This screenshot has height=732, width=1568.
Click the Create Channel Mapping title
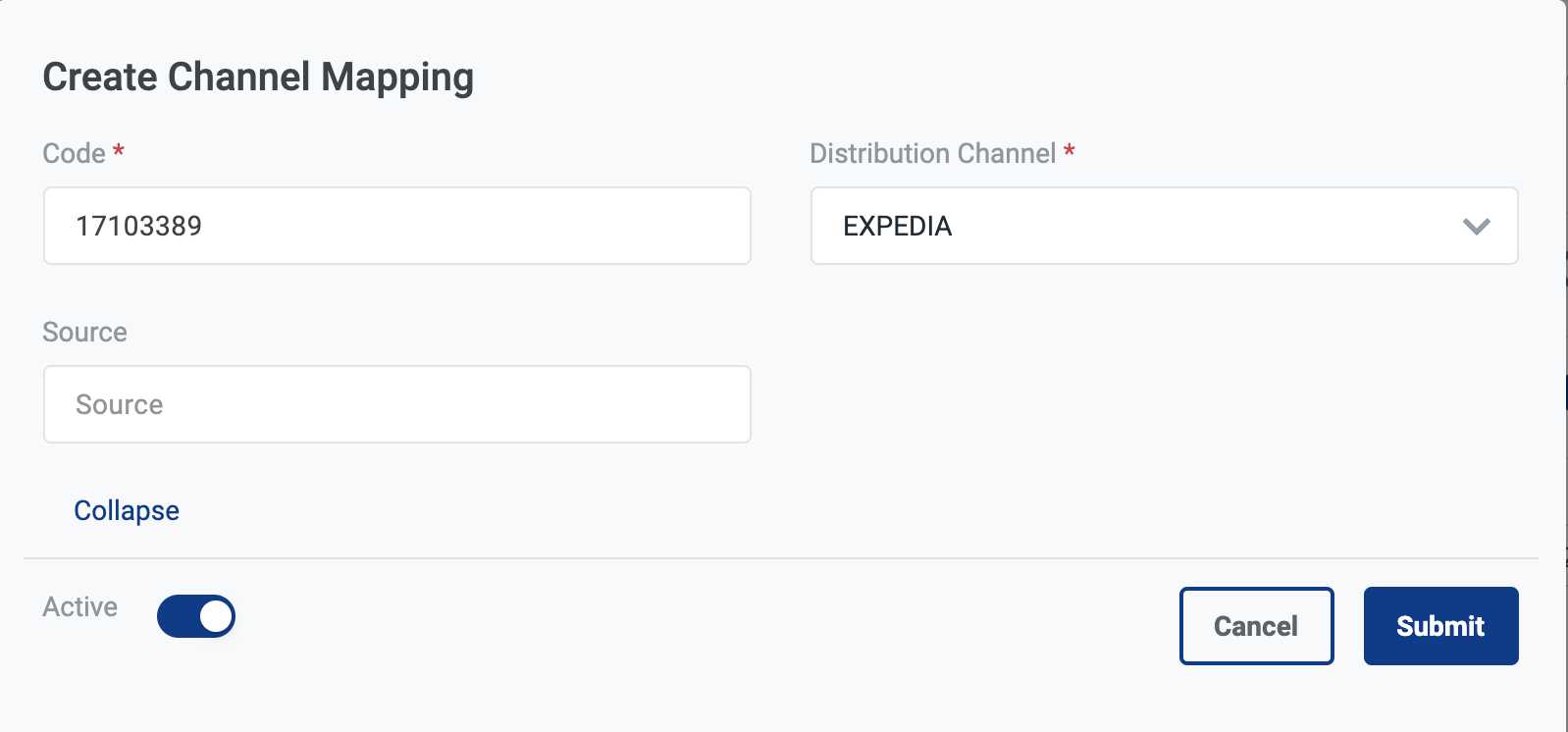tap(258, 77)
